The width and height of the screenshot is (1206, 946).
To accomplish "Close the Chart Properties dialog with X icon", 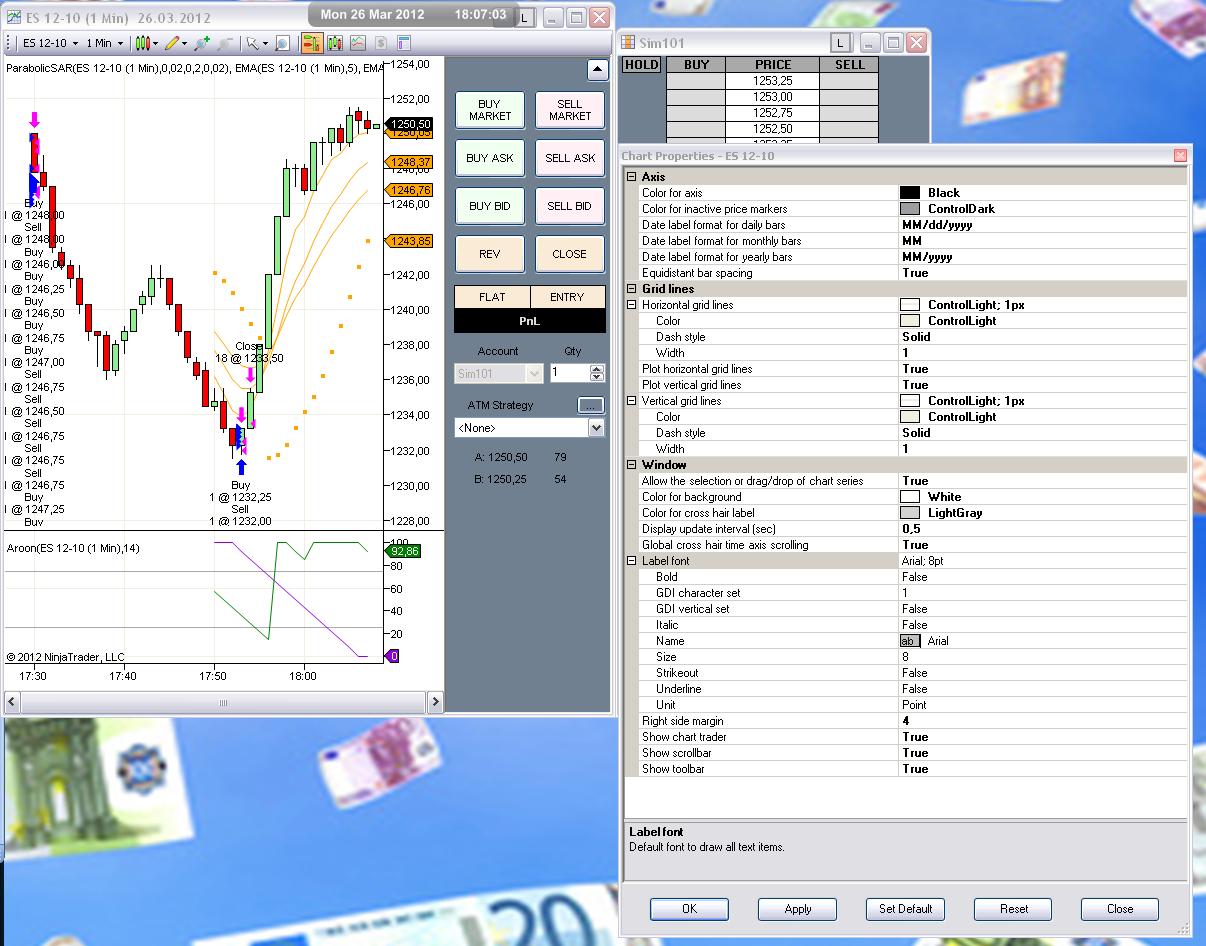I will click(x=1180, y=156).
